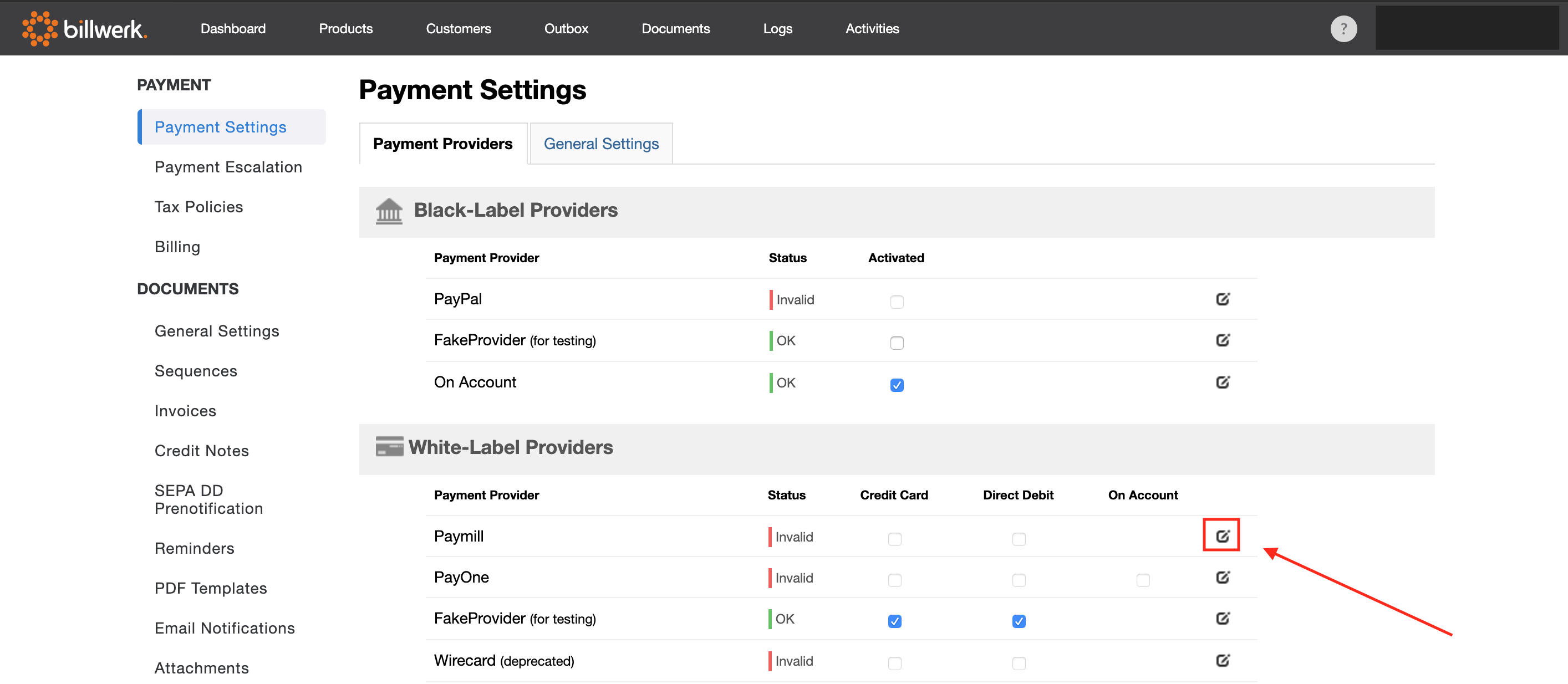Edit Black-Label FakeProvider settings icon
Screen dimensions: 1568x684
(1222, 340)
